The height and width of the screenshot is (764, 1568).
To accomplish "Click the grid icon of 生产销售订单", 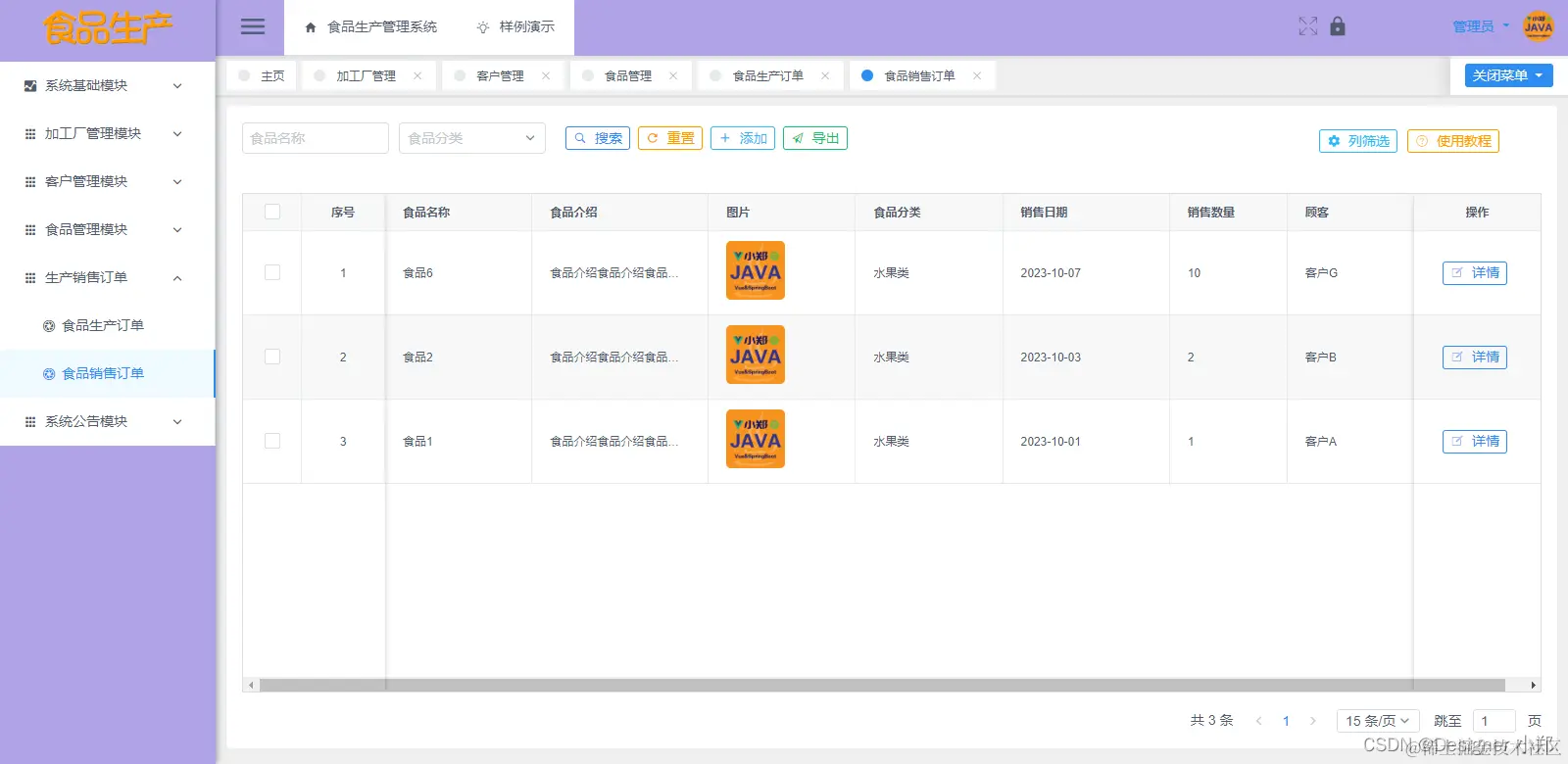I will 30,278.
